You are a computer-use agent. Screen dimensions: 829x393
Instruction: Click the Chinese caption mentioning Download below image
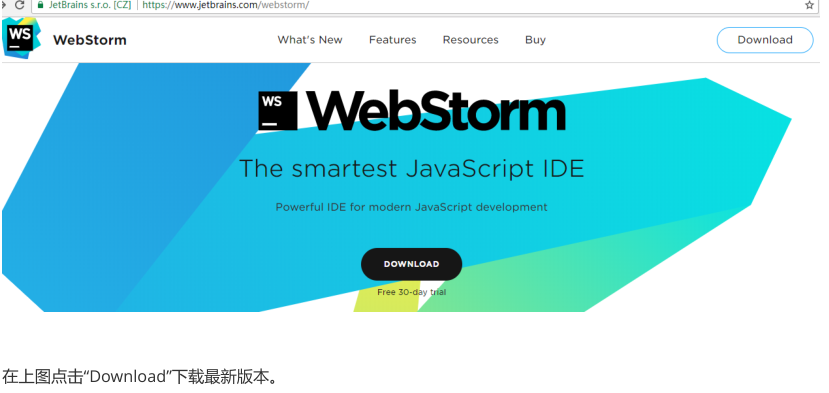140,377
